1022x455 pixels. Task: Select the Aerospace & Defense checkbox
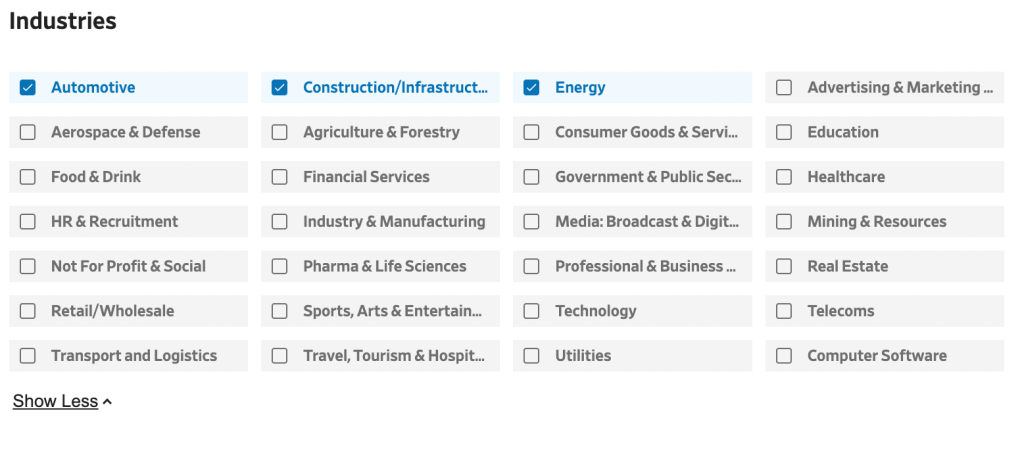click(x=28, y=132)
